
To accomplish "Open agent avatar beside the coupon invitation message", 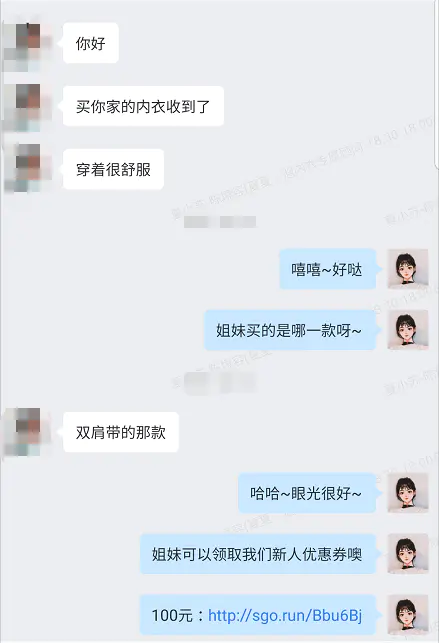I will pyautogui.click(x=408, y=553).
